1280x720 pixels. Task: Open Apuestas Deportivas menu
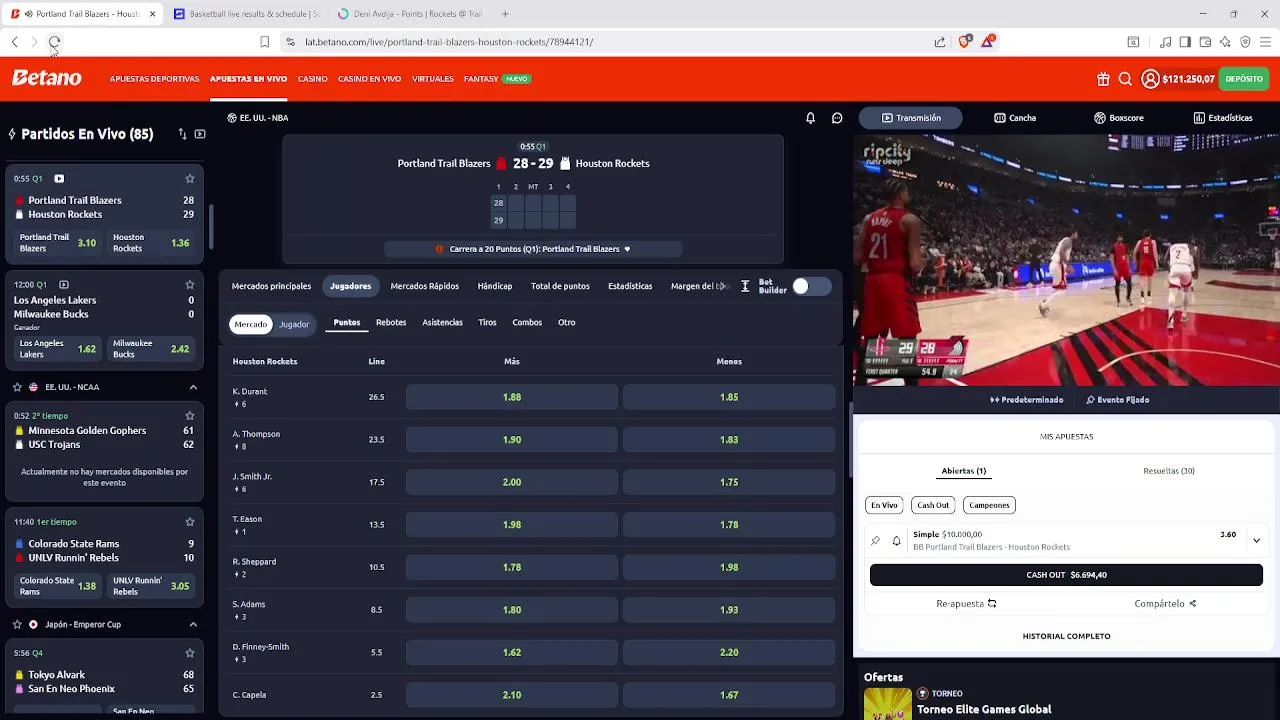(154, 79)
